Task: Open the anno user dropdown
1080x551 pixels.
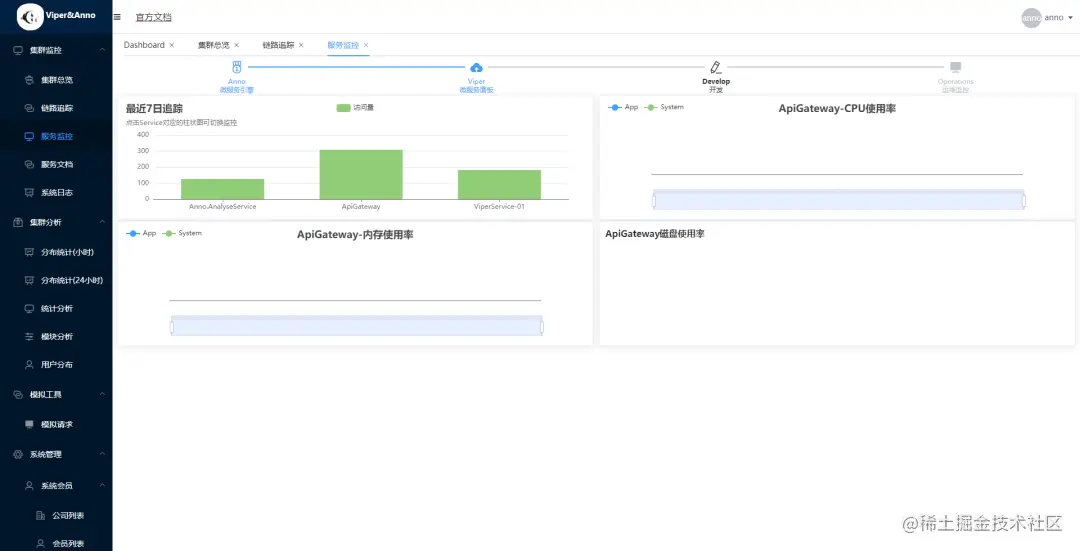Action: point(1058,18)
